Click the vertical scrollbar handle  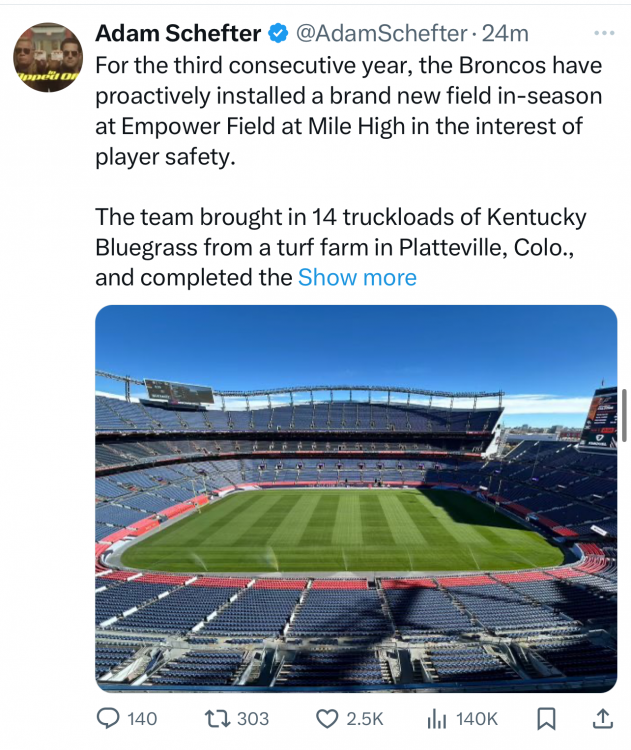pyautogui.click(x=624, y=413)
